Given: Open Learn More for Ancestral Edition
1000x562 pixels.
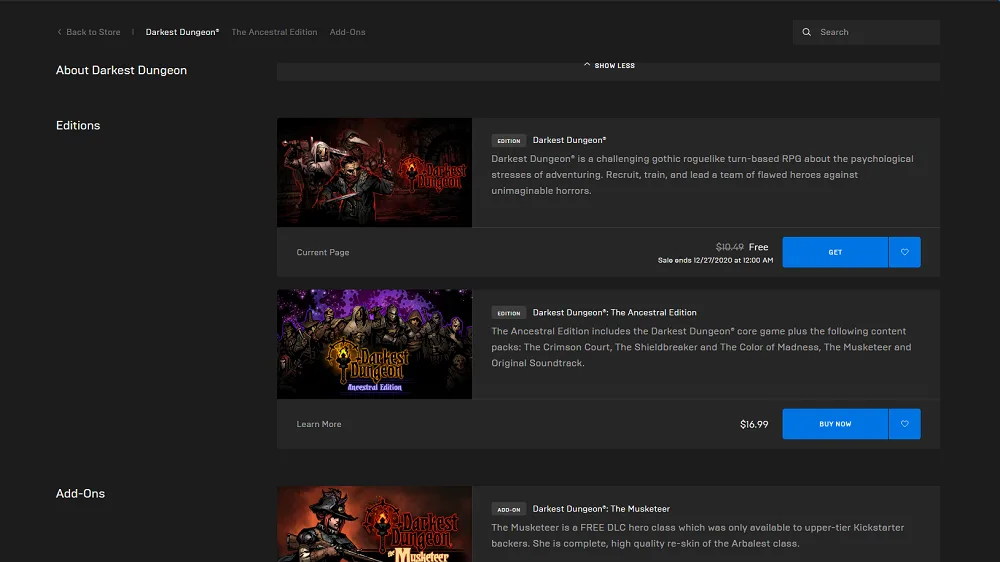Looking at the screenshot, I should pos(319,424).
